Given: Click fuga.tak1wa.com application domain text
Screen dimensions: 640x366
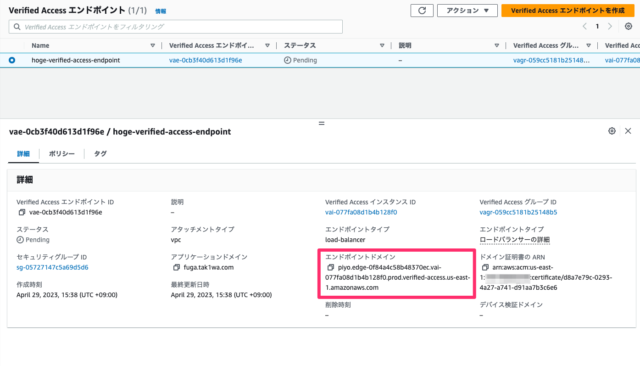Looking at the screenshot, I should [x=209, y=267].
